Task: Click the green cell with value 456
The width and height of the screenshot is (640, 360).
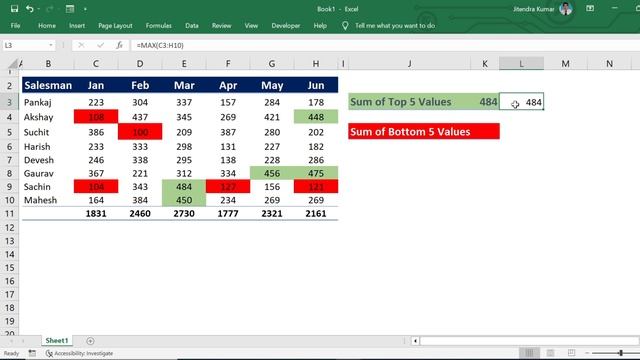Action: click(x=272, y=173)
